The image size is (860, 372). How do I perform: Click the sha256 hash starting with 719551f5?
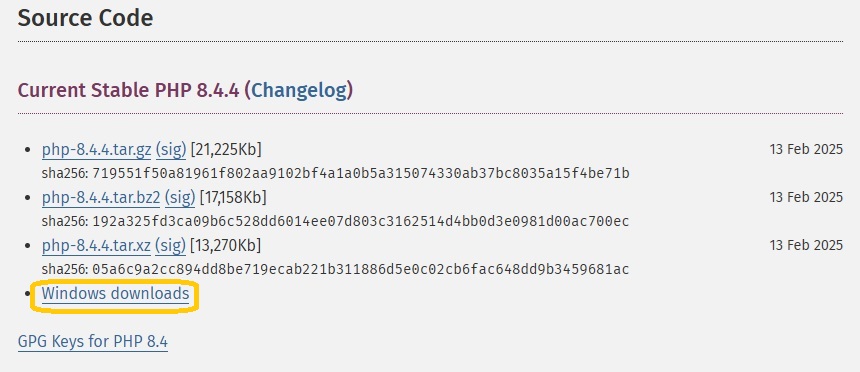pos(361,173)
